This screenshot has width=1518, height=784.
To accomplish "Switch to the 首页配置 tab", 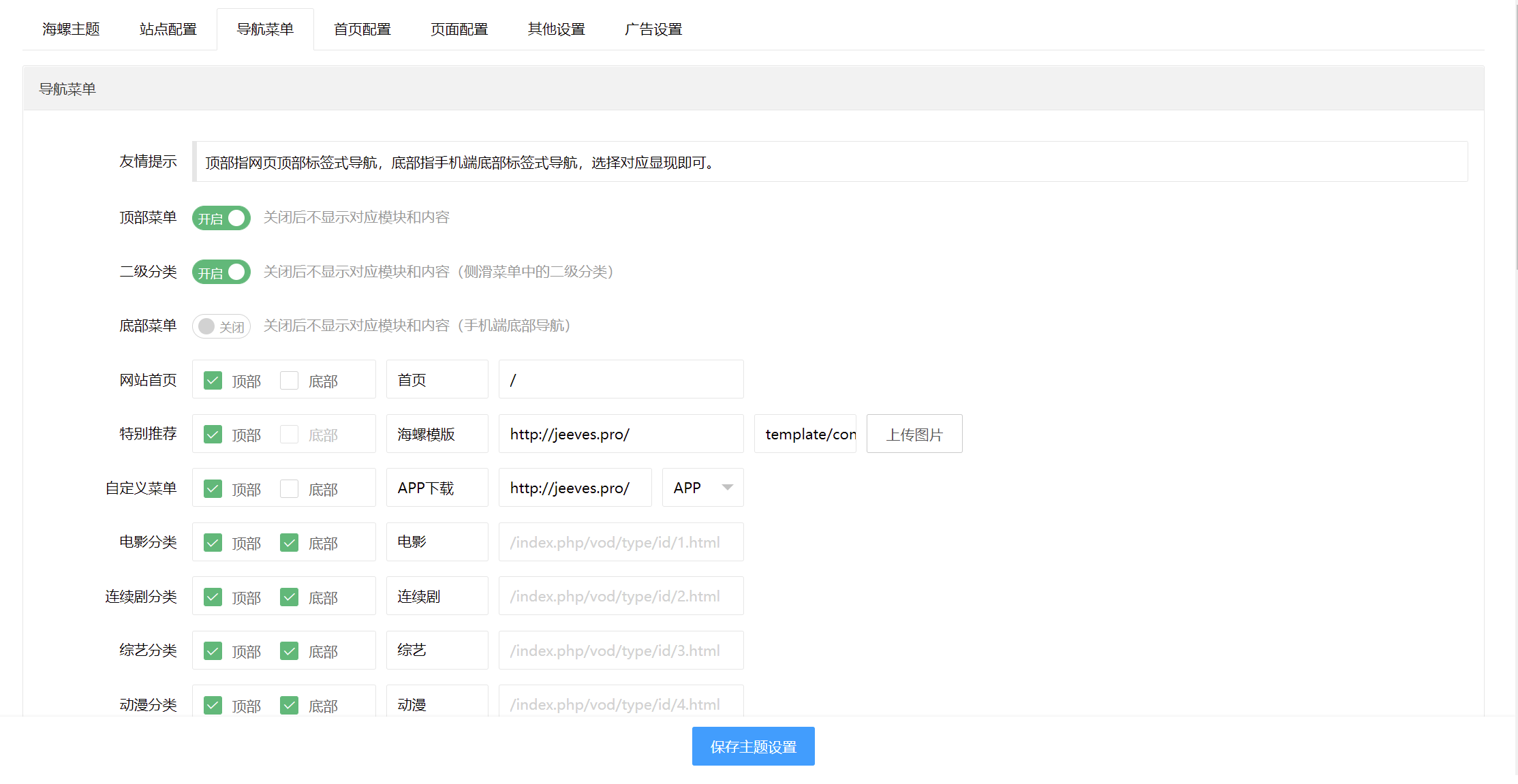I will point(362,29).
